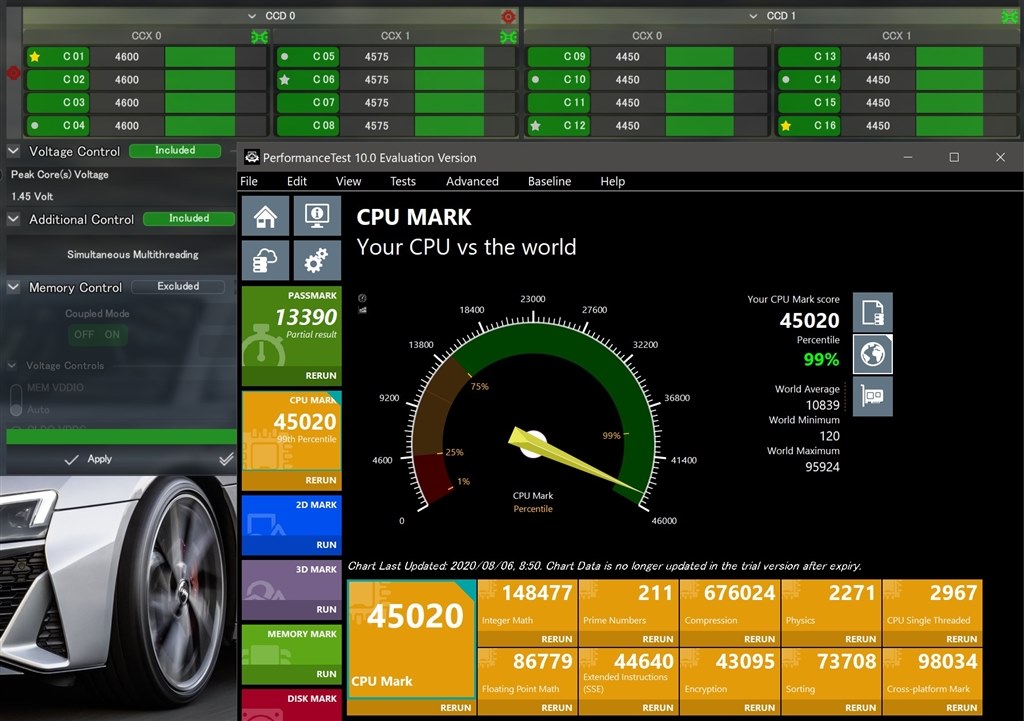Rerun the Sorting test
The width and height of the screenshot is (1024, 721).
[x=860, y=708]
